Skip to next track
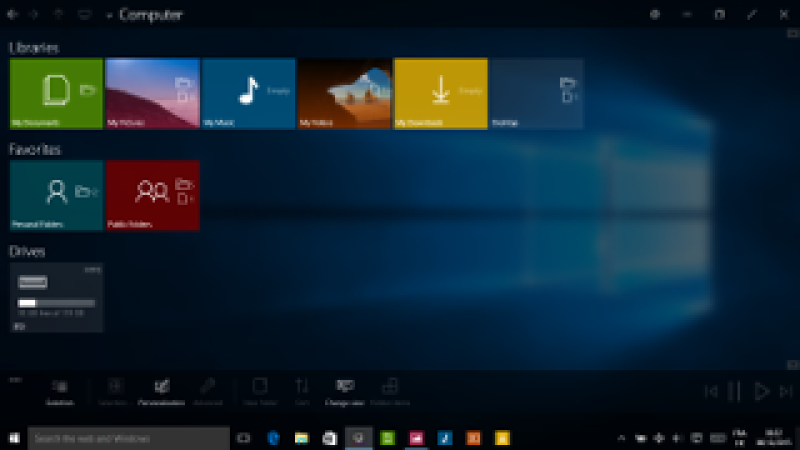This screenshot has height=450, width=800. tap(786, 391)
